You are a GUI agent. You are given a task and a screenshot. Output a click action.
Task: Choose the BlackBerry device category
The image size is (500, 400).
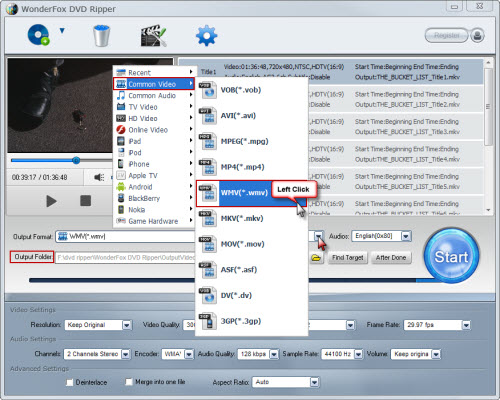point(154,198)
